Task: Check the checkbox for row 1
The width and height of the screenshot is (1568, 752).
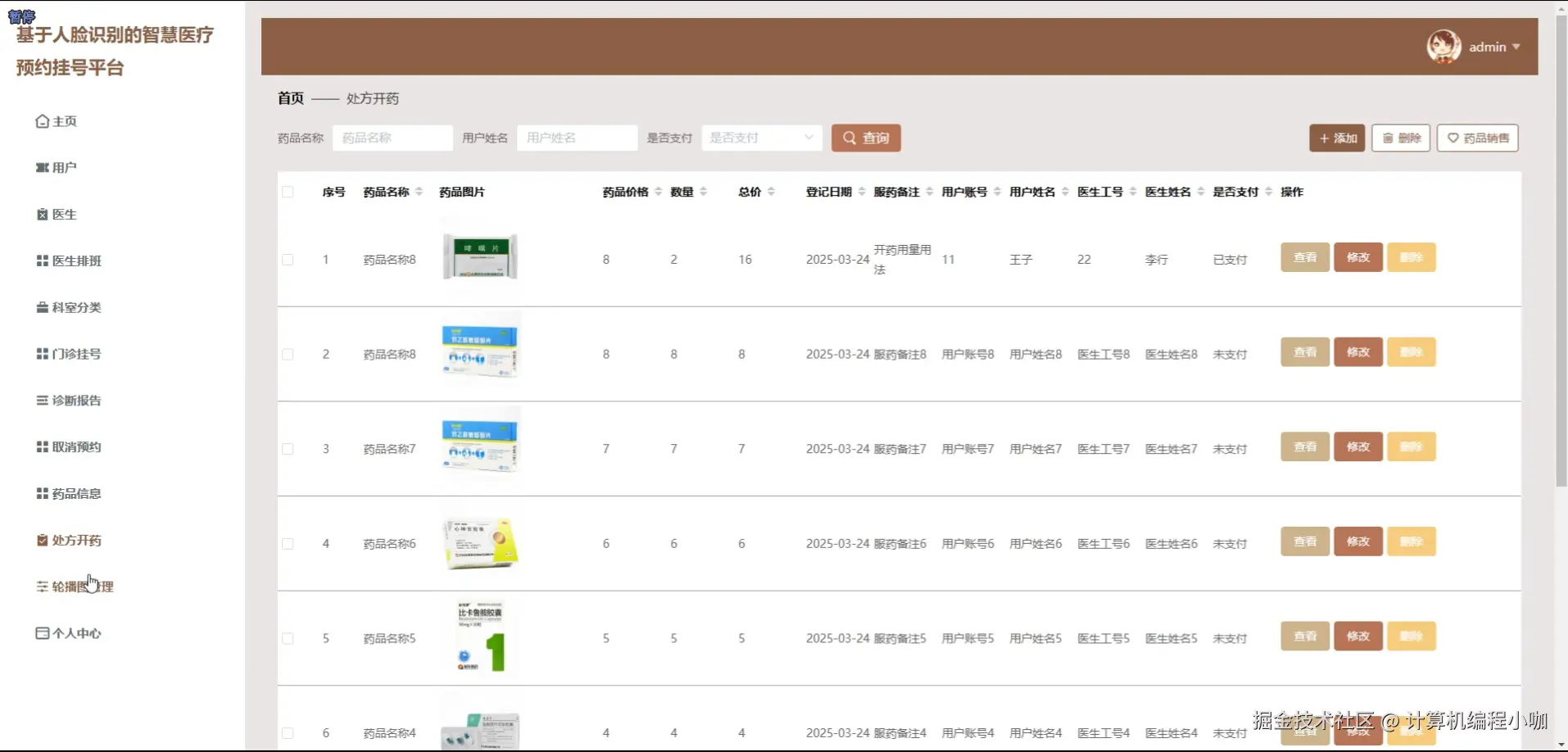Action: click(288, 260)
